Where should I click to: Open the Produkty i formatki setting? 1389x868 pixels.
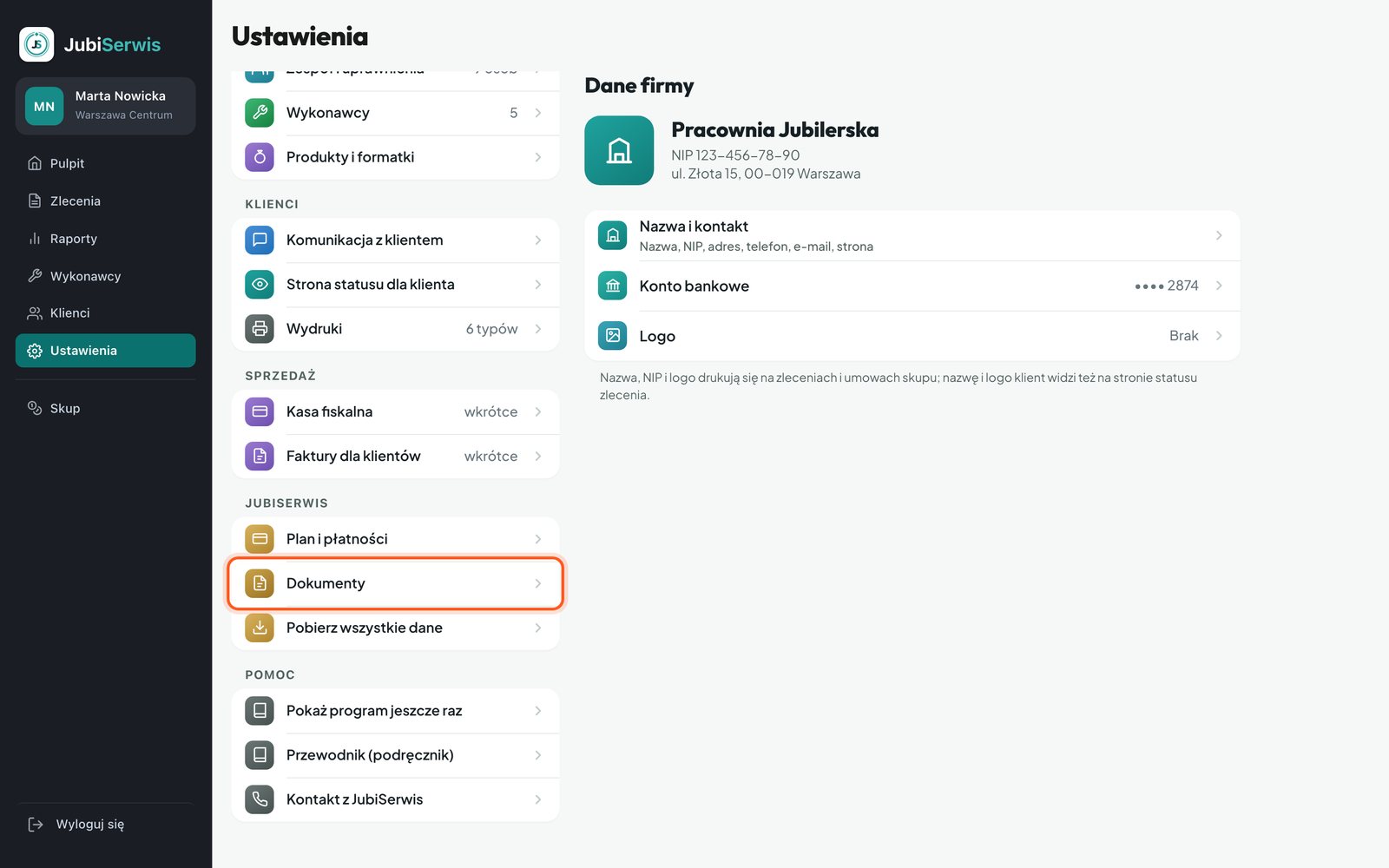coord(396,157)
